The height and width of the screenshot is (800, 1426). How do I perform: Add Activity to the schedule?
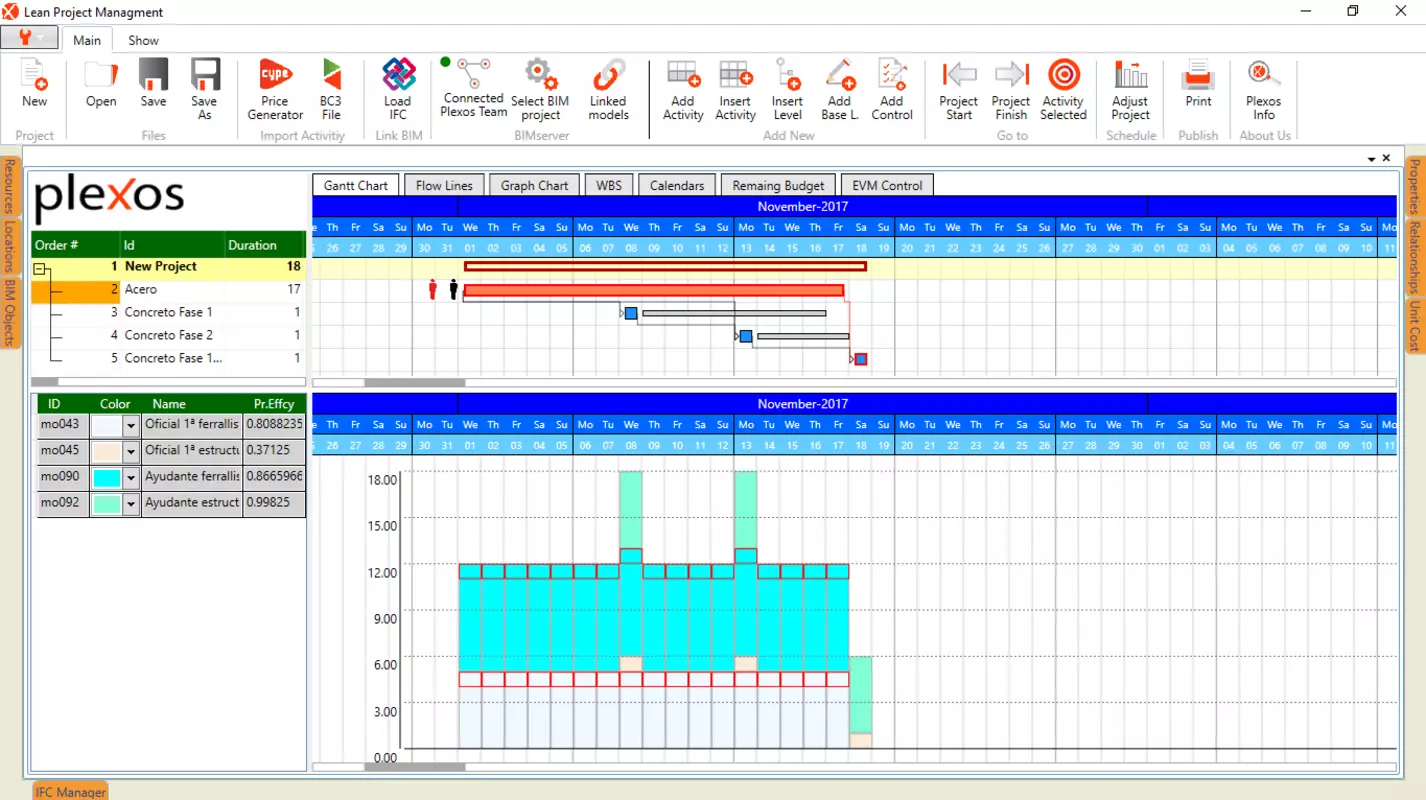(683, 90)
